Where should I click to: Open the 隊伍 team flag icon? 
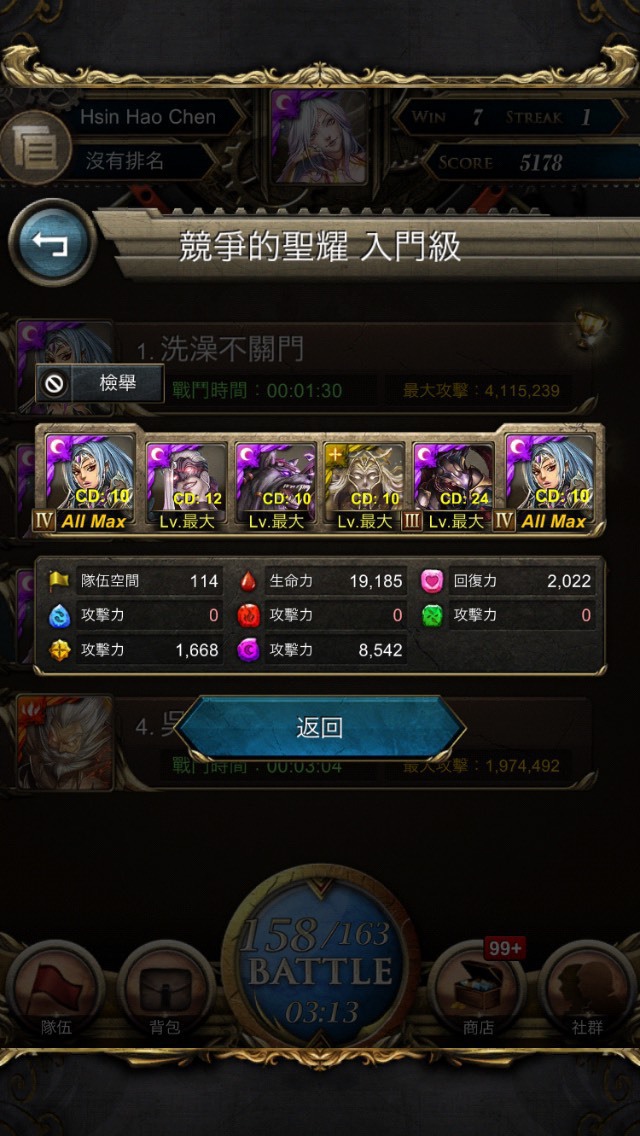(55, 990)
